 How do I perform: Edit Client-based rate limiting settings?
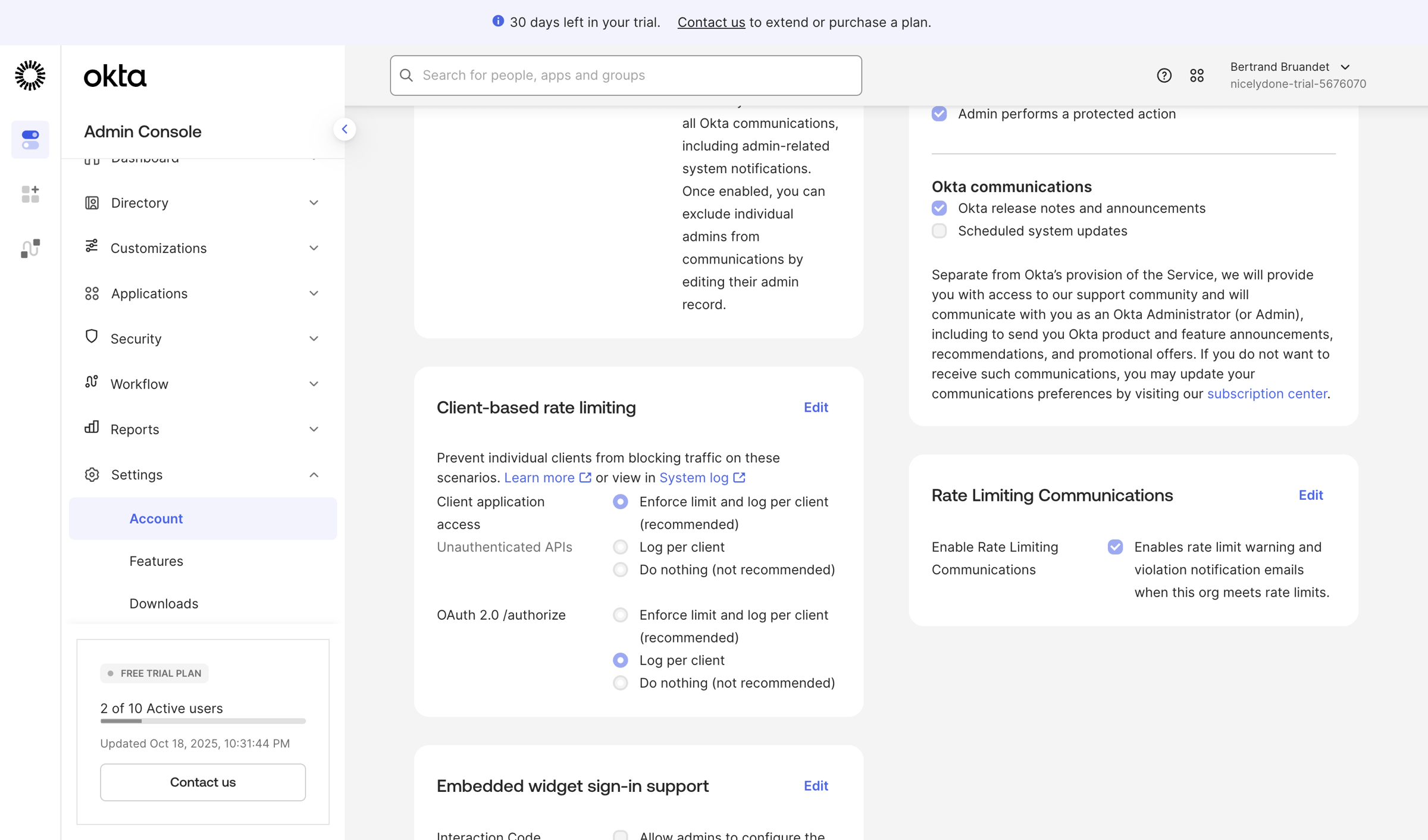coord(816,408)
